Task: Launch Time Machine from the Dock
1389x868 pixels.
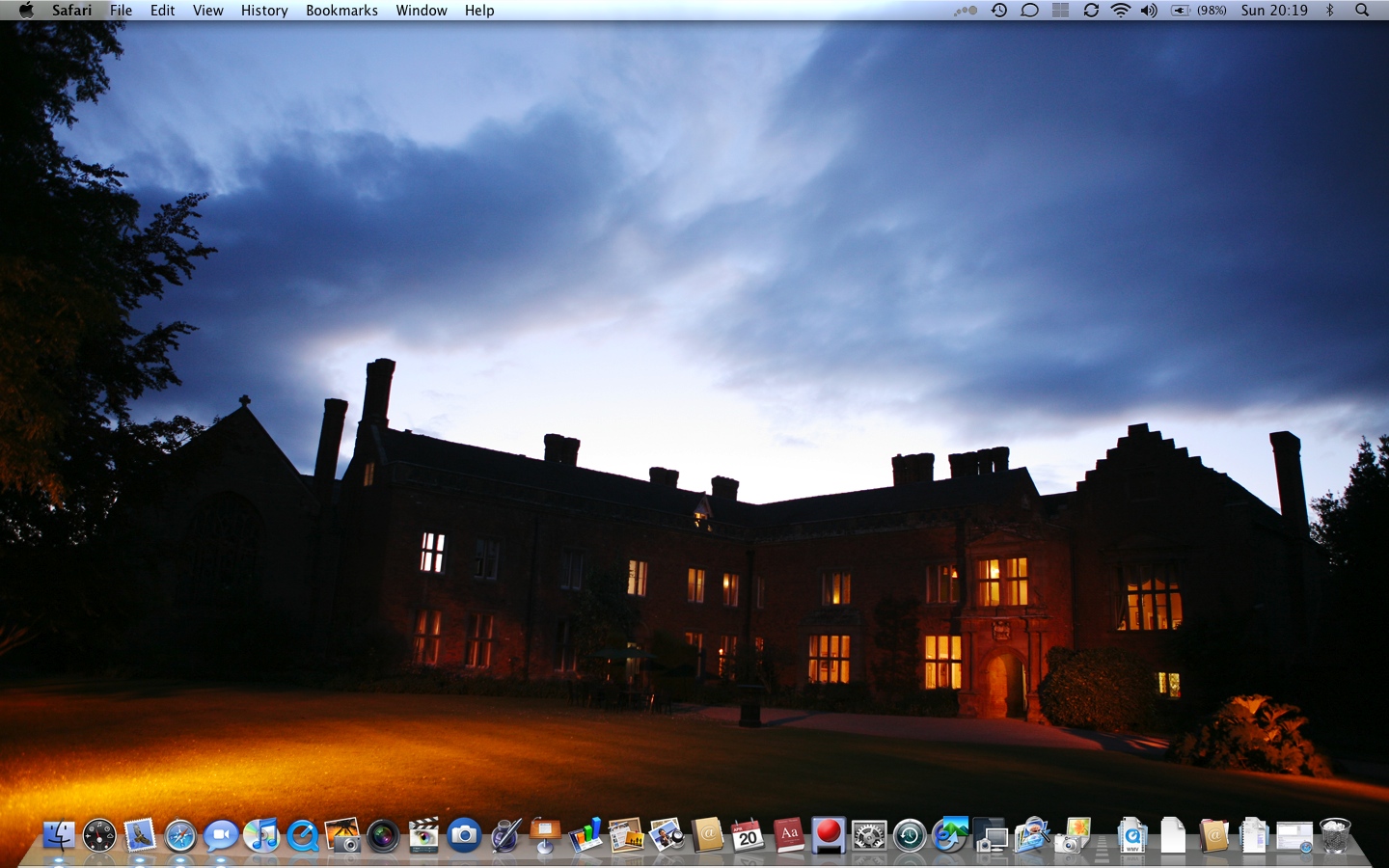Action: [x=910, y=835]
